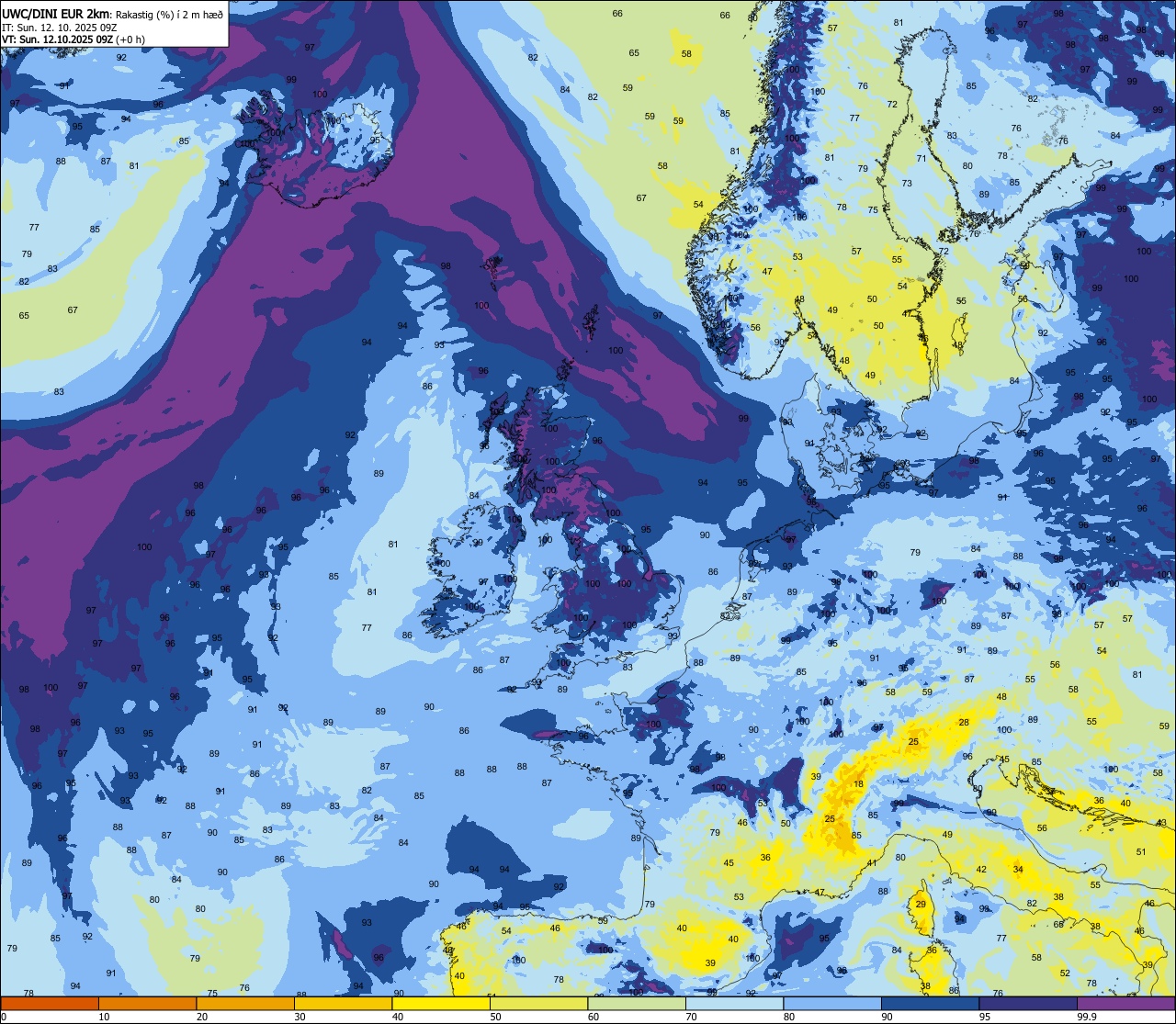The width and height of the screenshot is (1176, 1024).
Task: Click the 'UWC/DINI EUR 2km' title text
Action: point(56,13)
